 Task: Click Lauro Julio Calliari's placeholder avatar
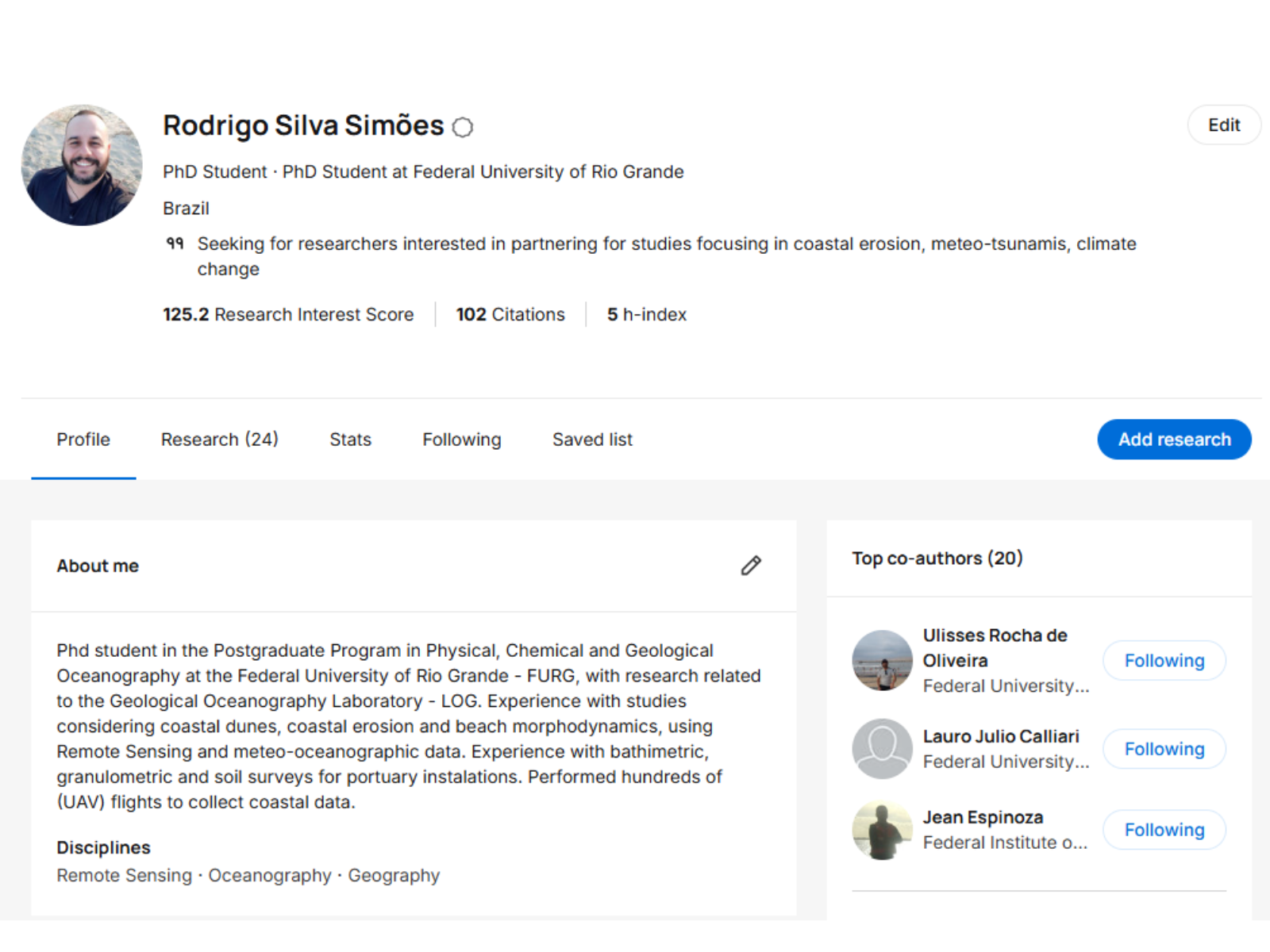pyautogui.click(x=882, y=748)
